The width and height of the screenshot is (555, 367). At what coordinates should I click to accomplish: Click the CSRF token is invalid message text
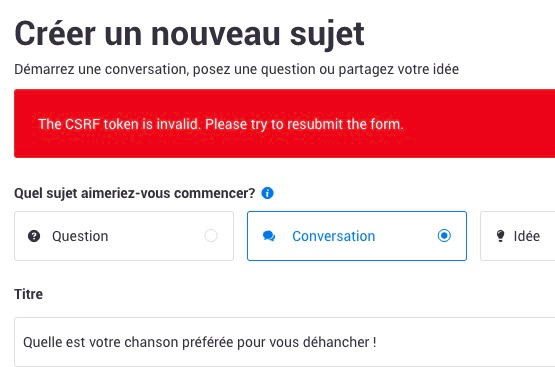point(221,124)
